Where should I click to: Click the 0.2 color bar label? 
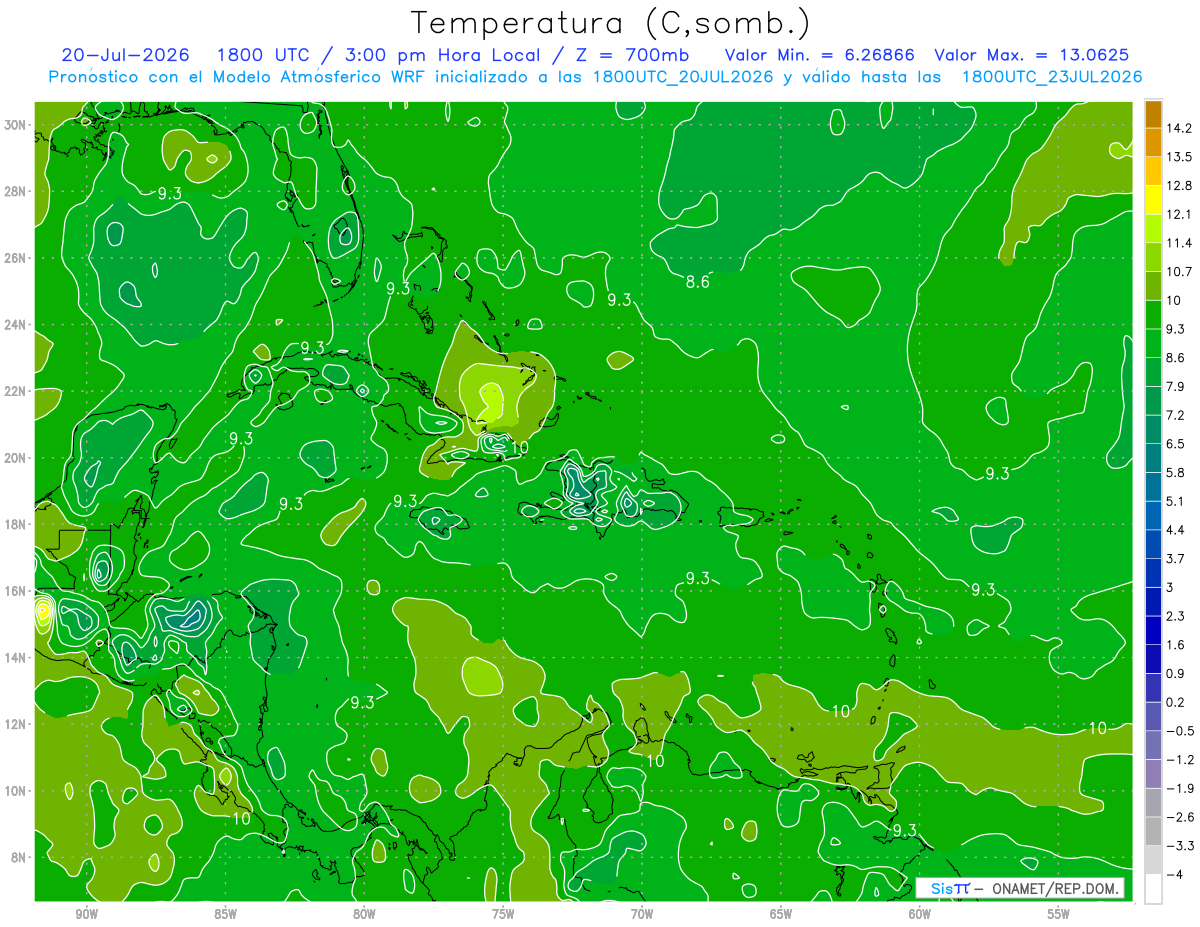(1177, 702)
